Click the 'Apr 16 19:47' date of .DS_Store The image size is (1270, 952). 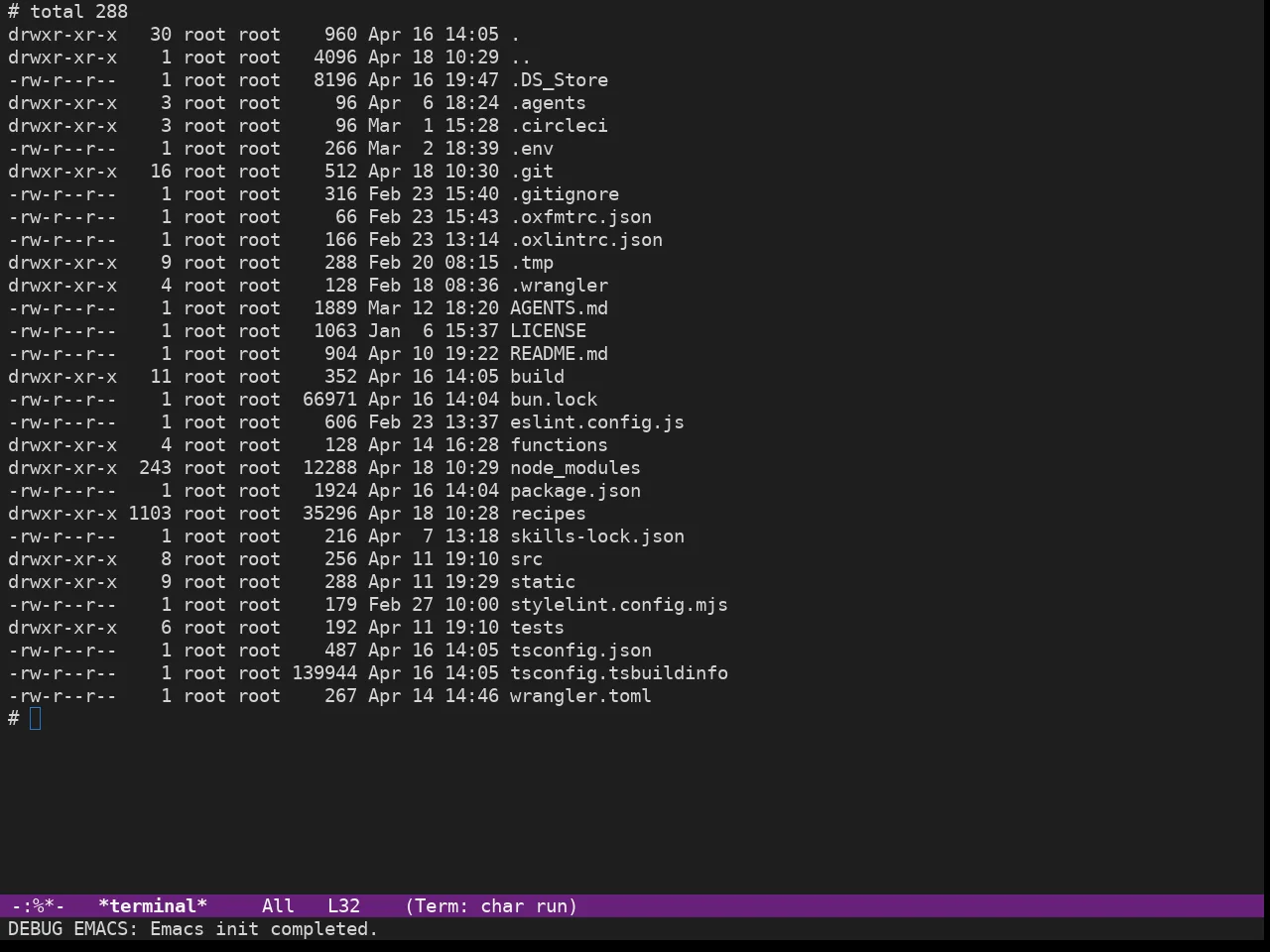coord(434,80)
